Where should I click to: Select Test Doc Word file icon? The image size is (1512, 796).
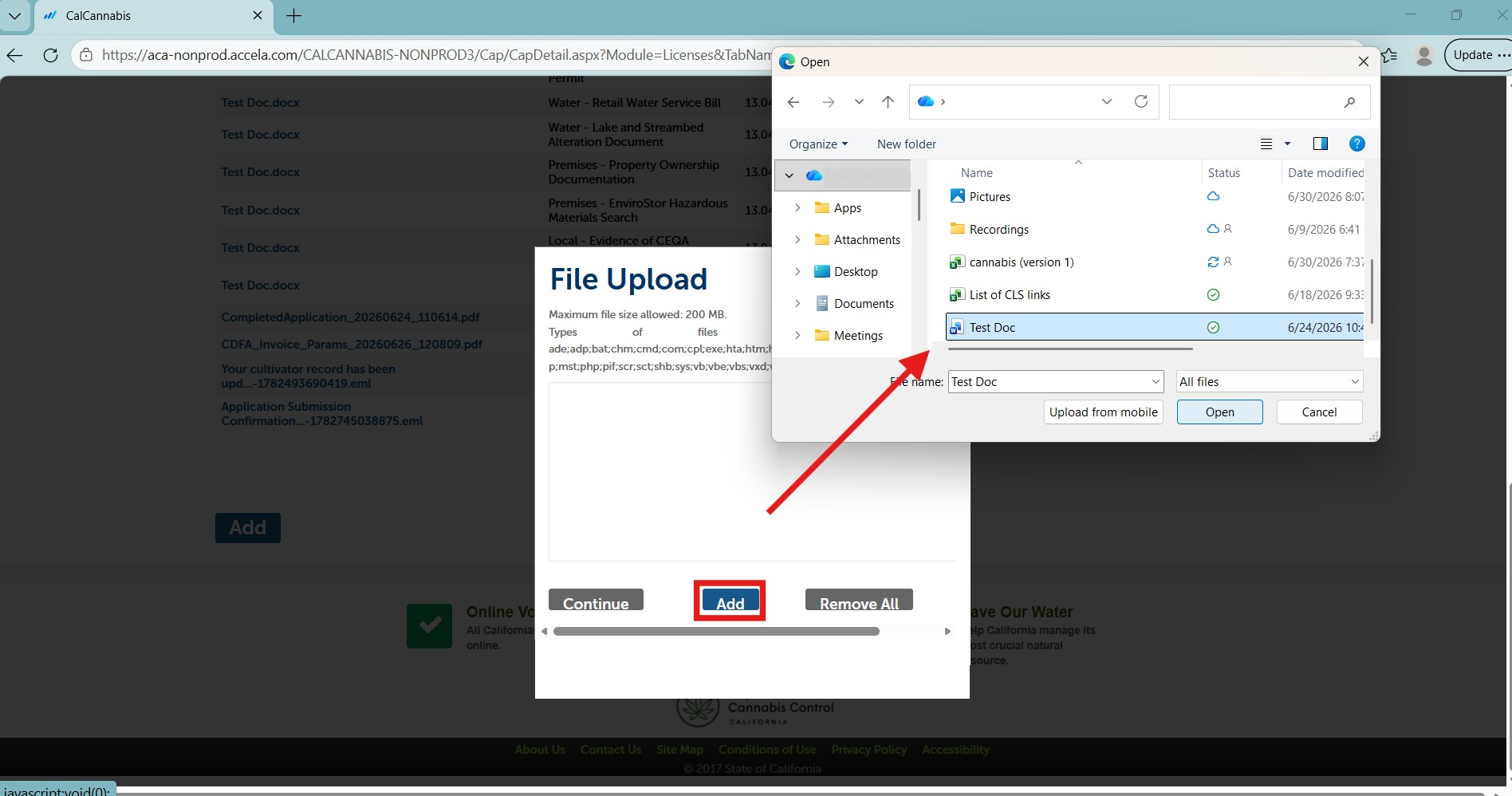(958, 327)
